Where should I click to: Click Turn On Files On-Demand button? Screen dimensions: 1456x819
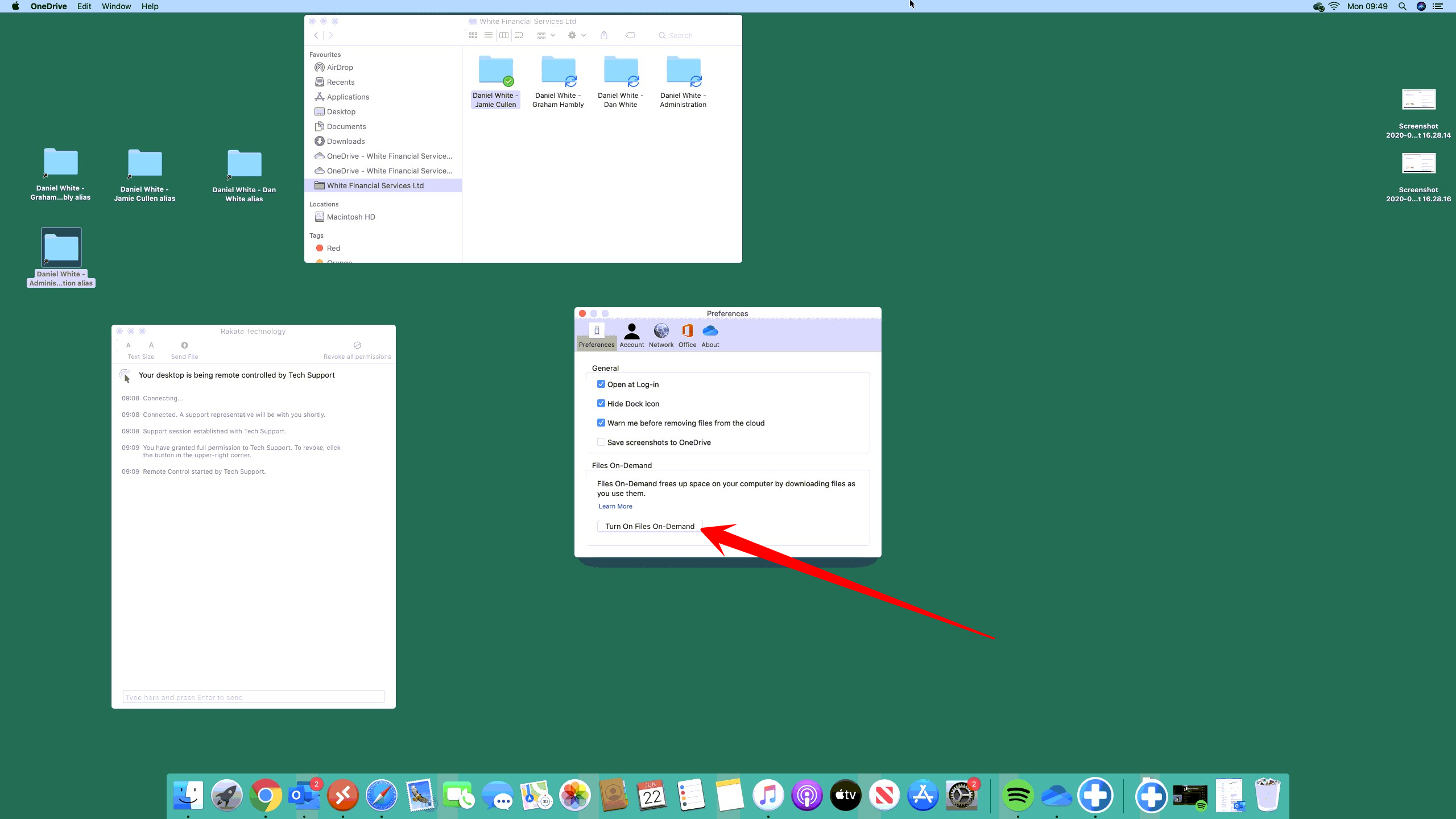click(x=650, y=526)
